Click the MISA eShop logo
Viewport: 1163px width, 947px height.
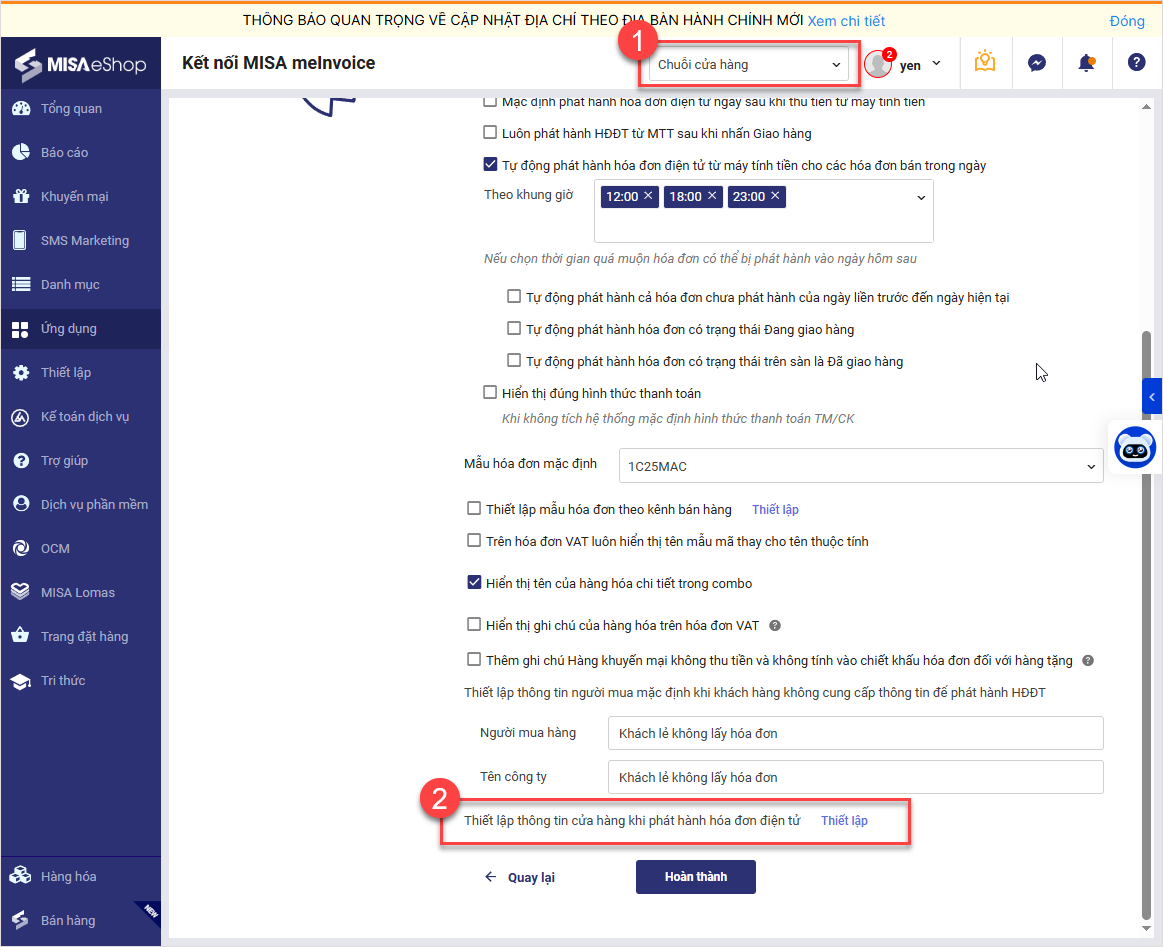click(x=80, y=65)
